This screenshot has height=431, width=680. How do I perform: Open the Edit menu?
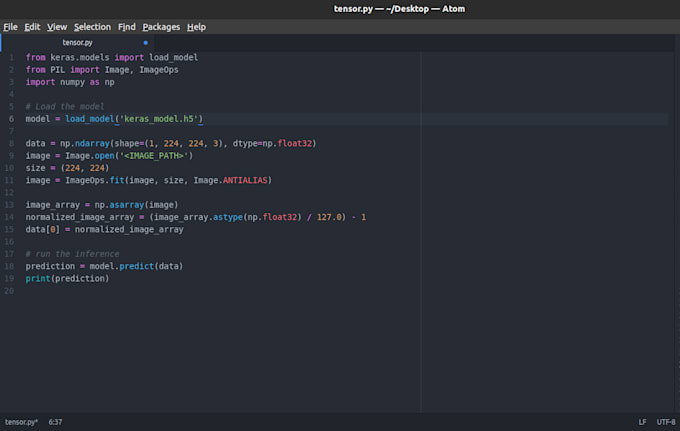click(x=32, y=26)
